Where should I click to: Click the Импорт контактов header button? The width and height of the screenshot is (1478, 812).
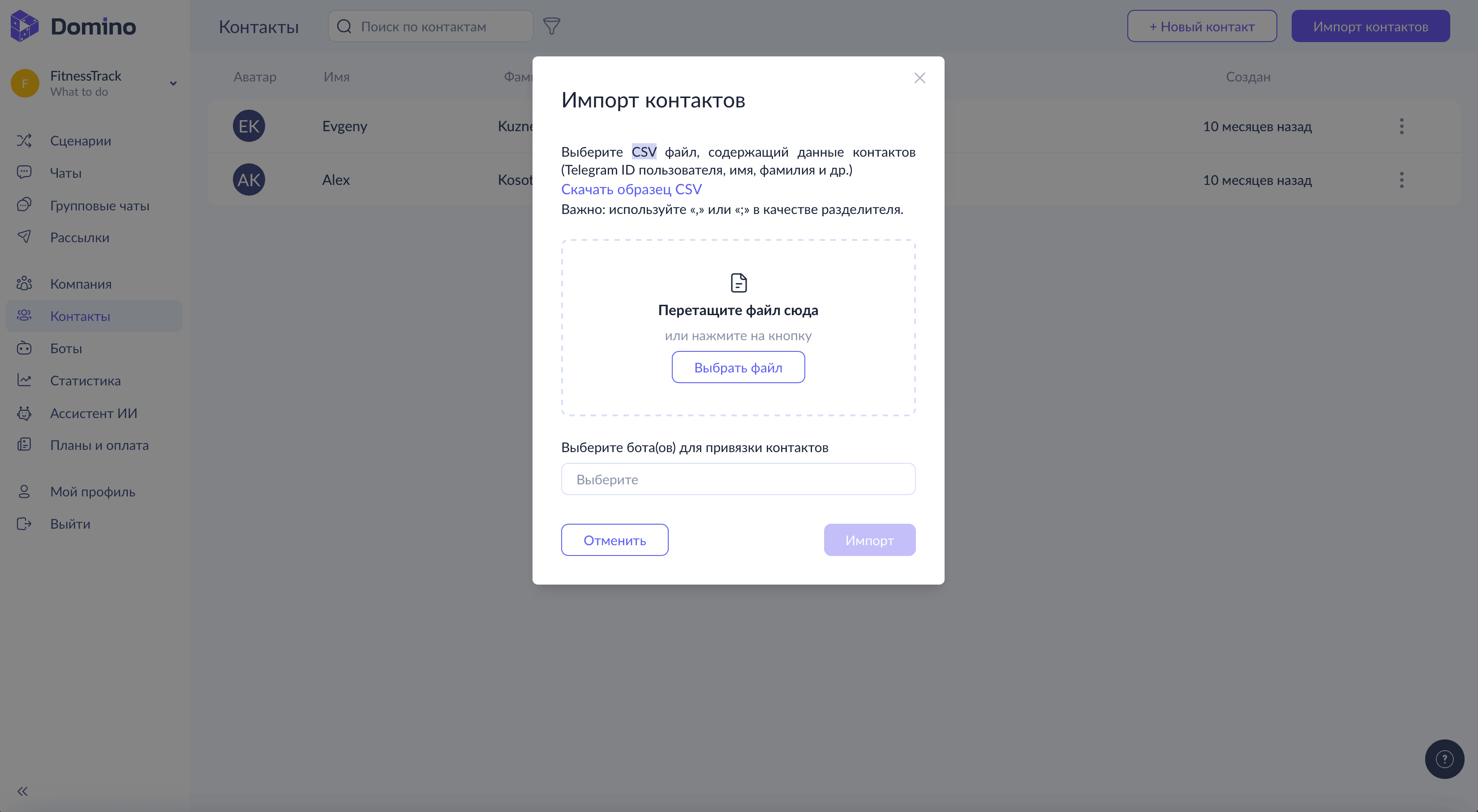tap(1370, 26)
